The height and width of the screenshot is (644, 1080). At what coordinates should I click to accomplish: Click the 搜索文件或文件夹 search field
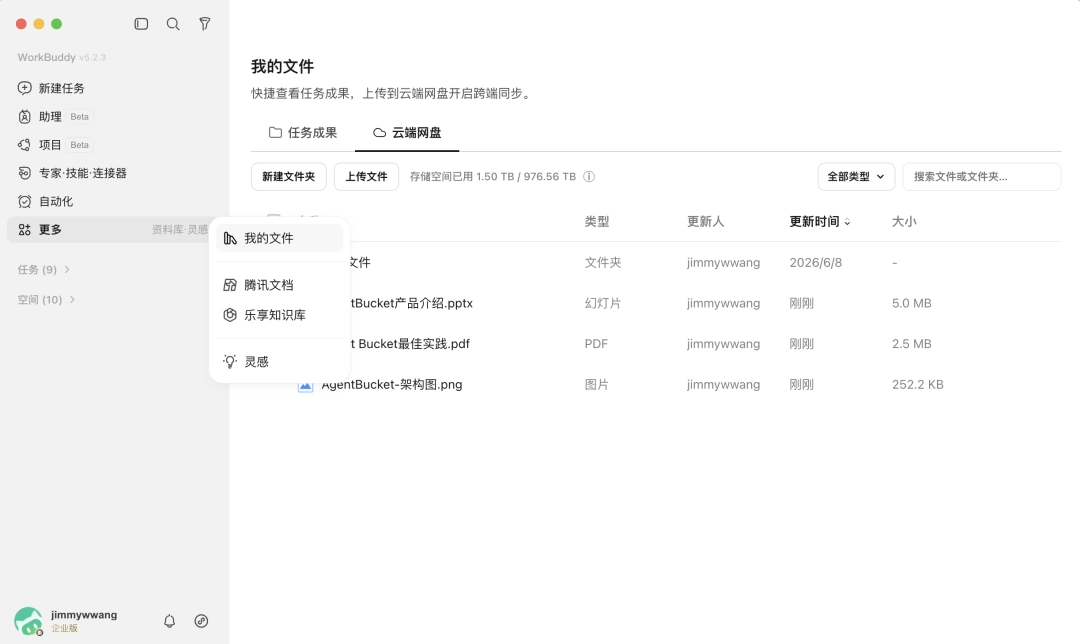(x=982, y=177)
